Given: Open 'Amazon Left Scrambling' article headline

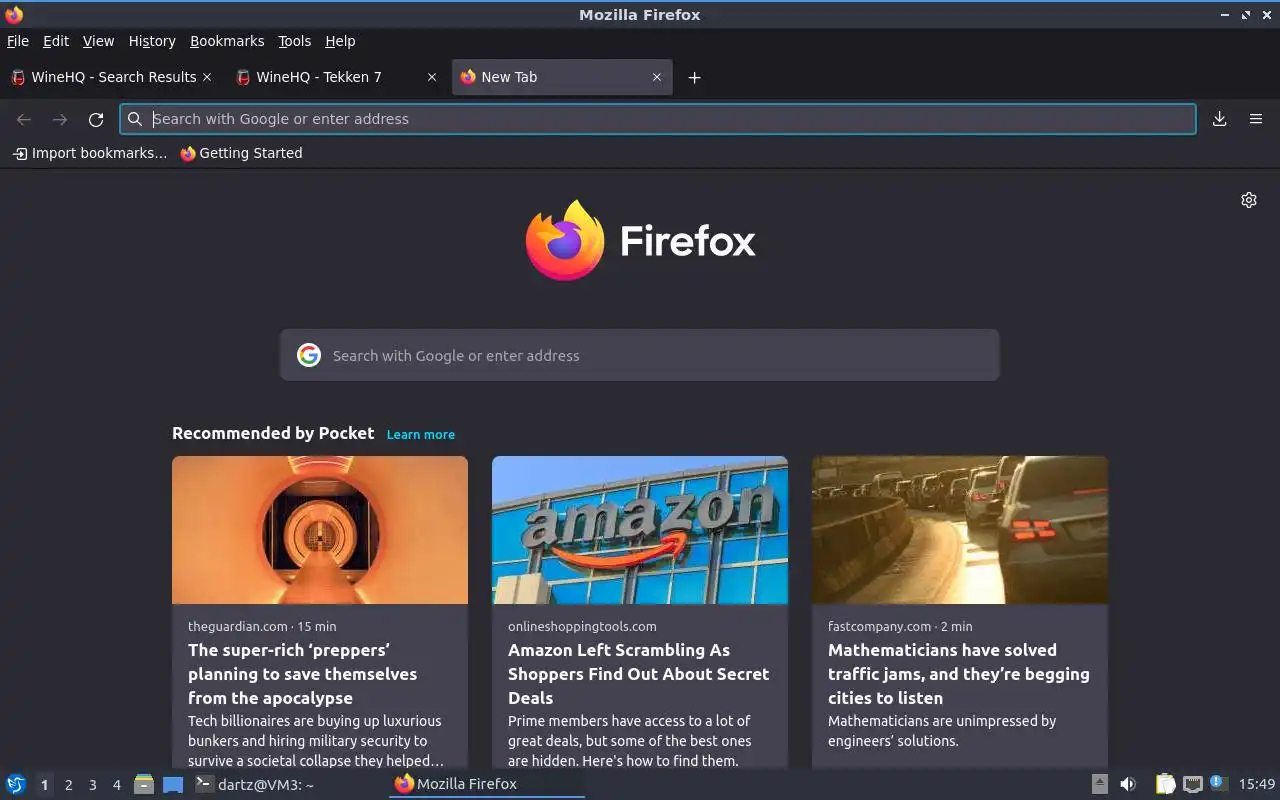Looking at the screenshot, I should click(639, 674).
